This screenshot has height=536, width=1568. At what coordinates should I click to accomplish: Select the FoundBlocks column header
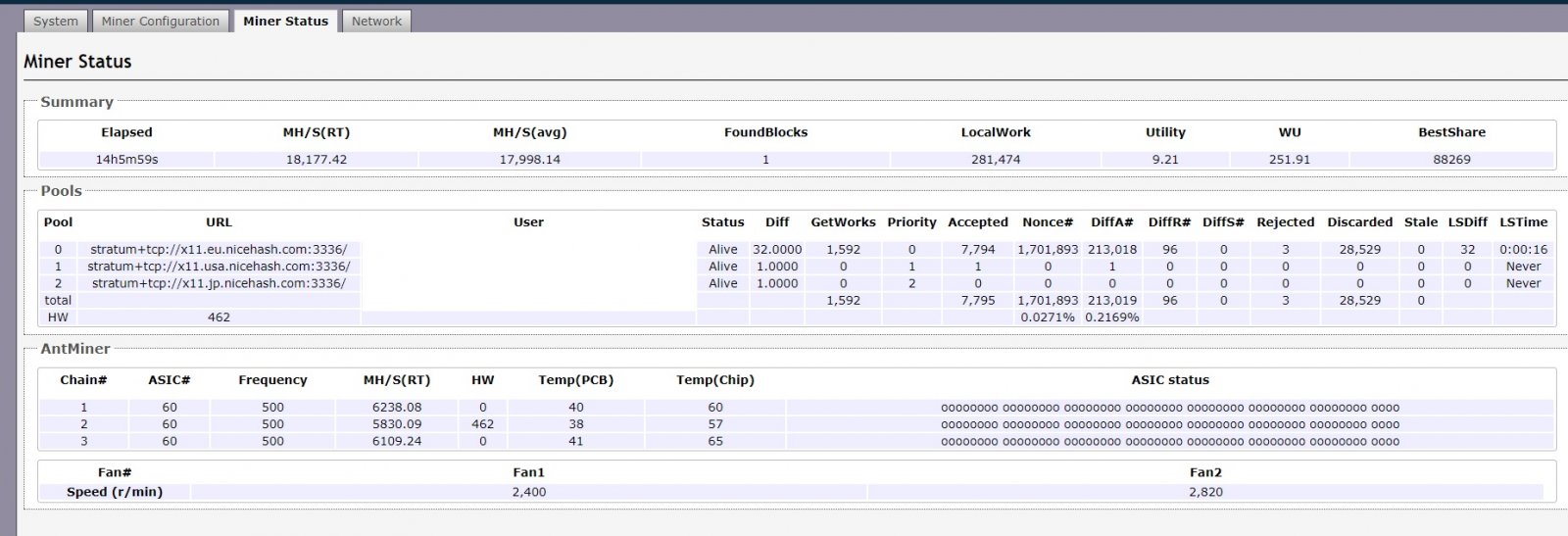point(765,132)
